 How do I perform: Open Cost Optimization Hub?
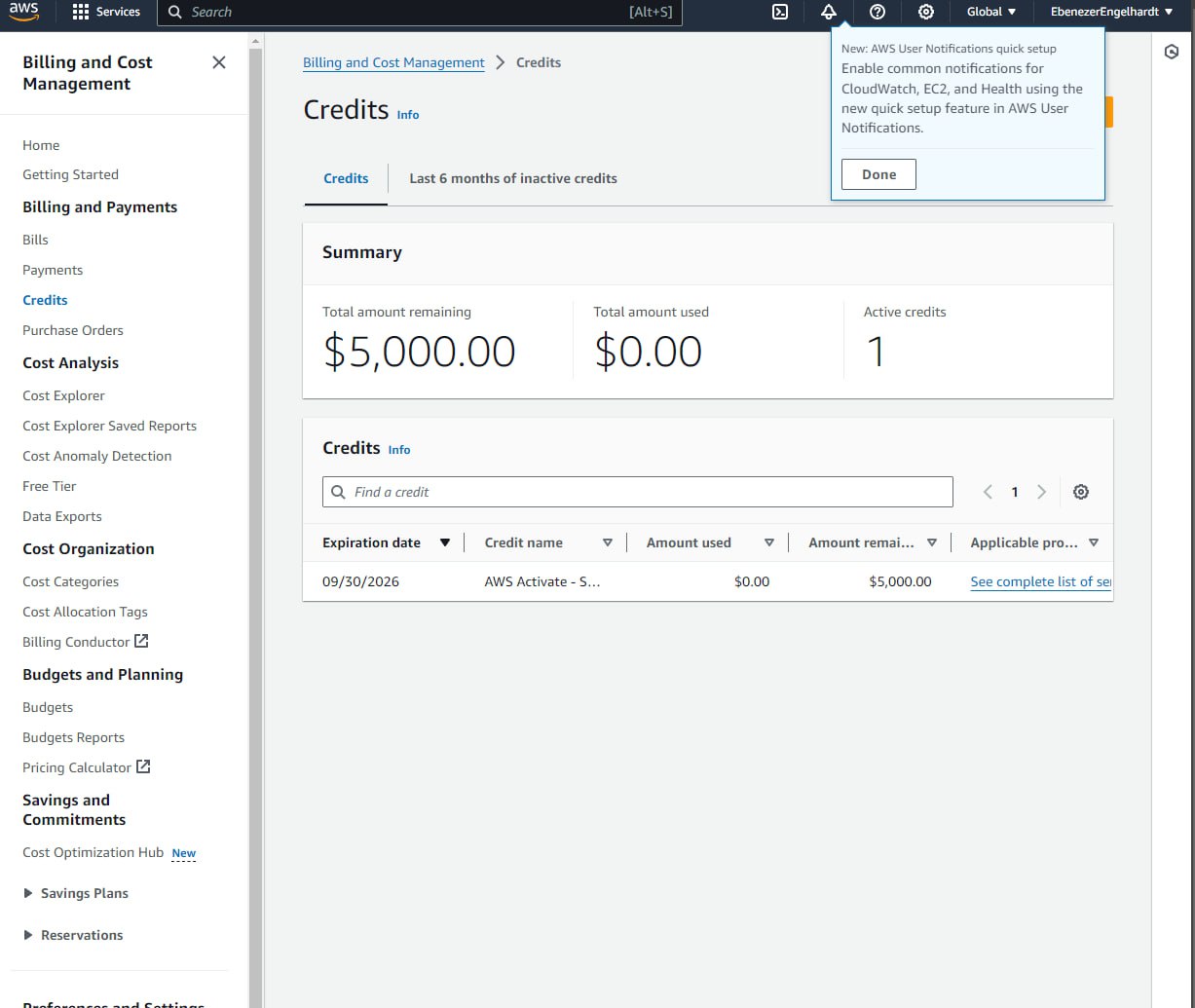pos(93,852)
